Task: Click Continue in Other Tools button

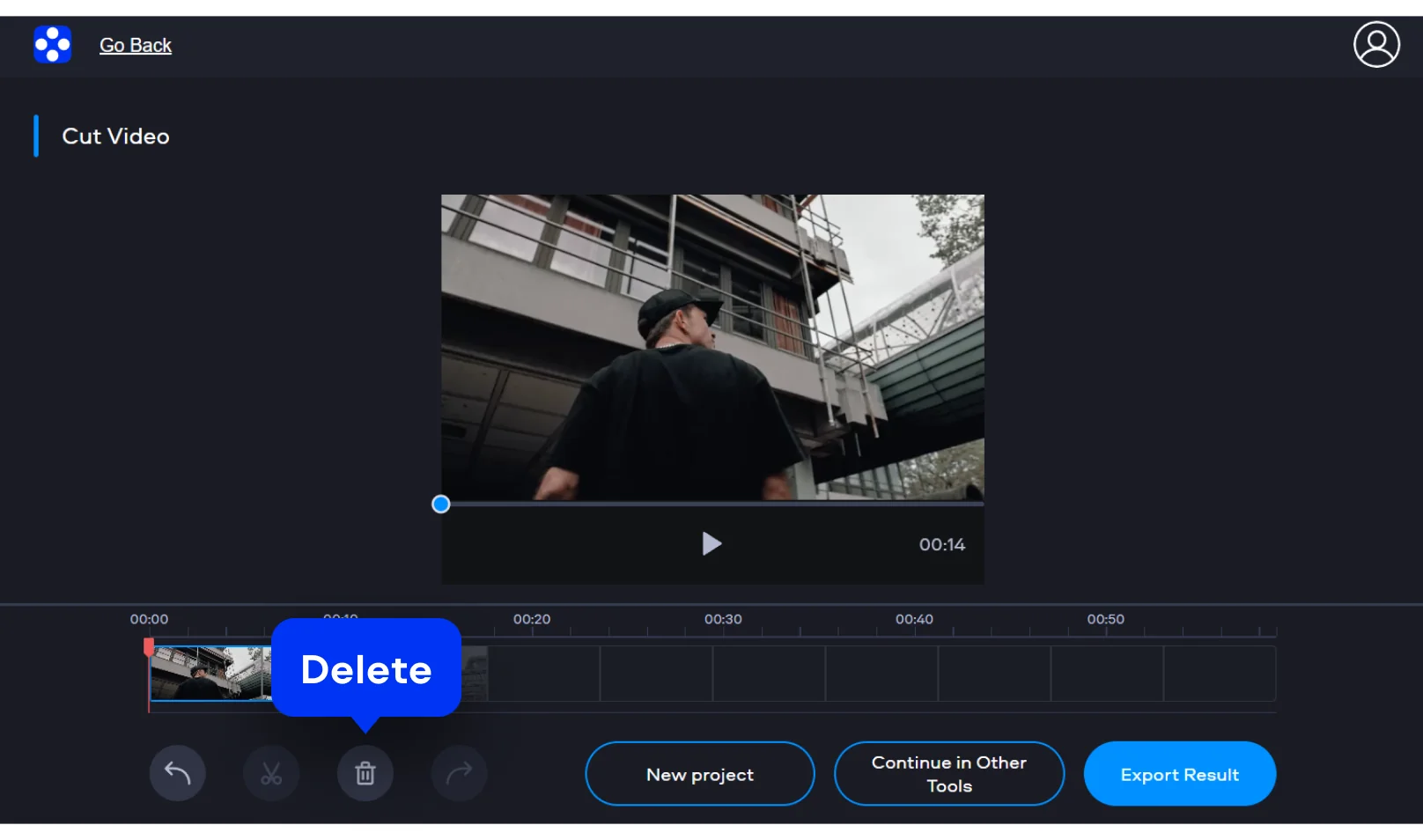Action: (x=948, y=774)
